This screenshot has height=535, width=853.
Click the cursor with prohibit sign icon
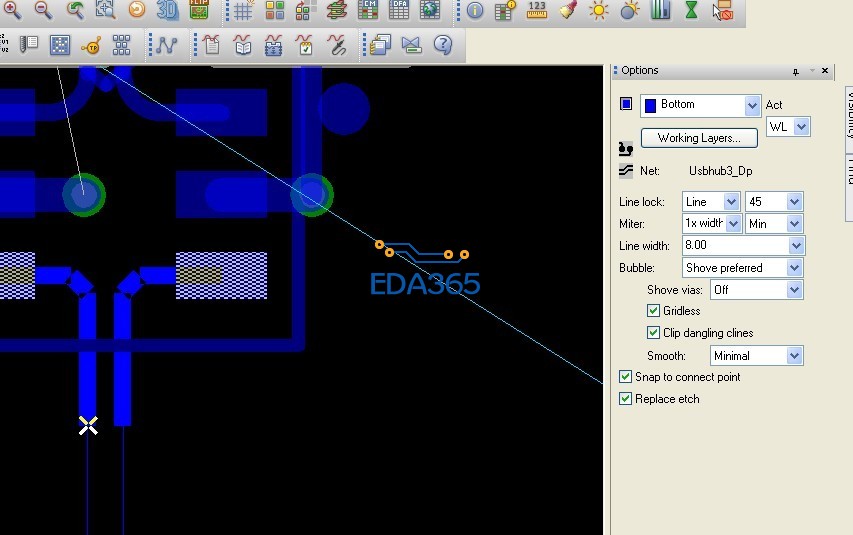(723, 10)
